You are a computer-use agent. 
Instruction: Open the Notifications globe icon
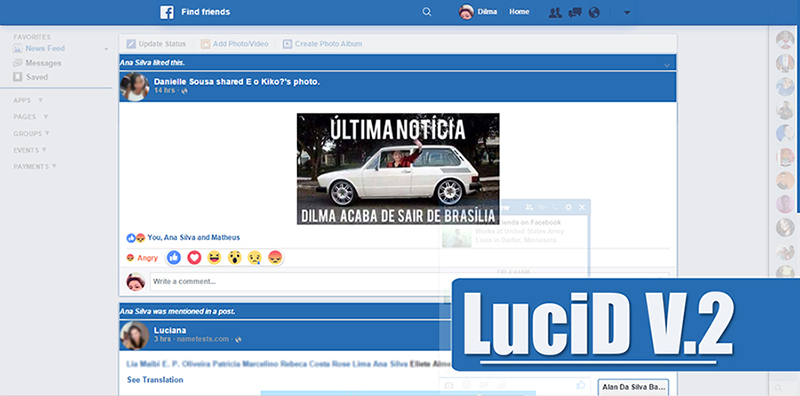[594, 13]
